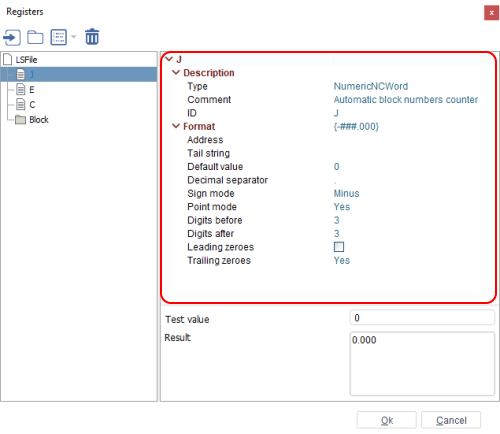Click the Point mode Yes value
Viewport: 500px width, 434px height.
342,207
